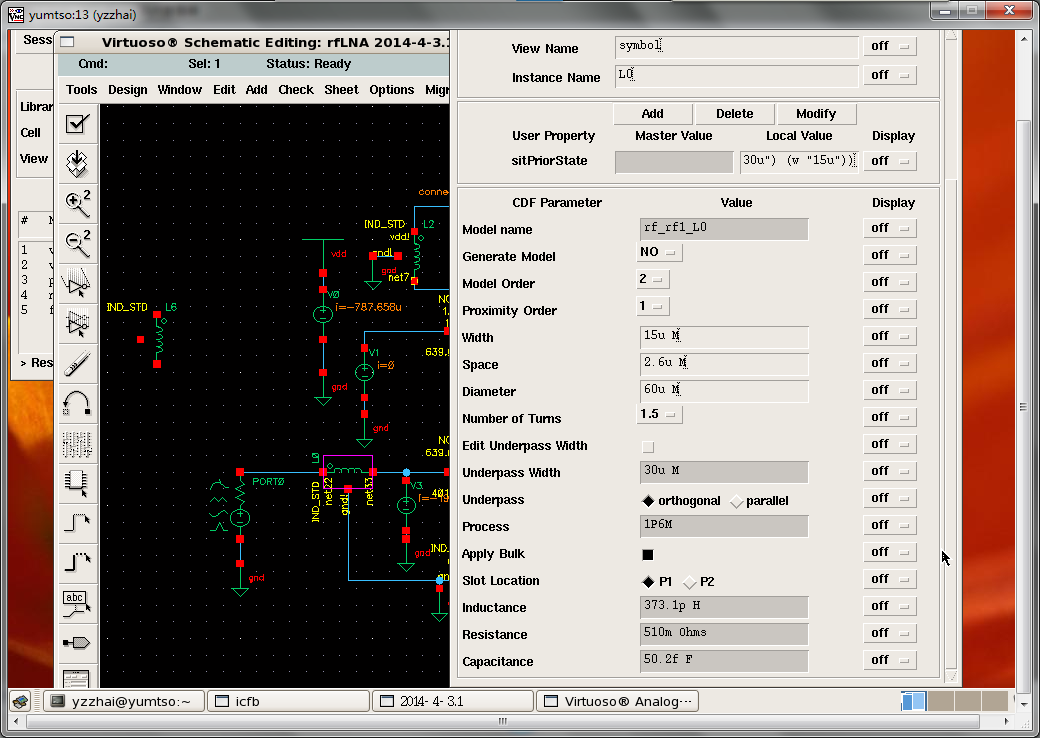Click the Check and Save icon
The image size is (1040, 738).
point(78,124)
